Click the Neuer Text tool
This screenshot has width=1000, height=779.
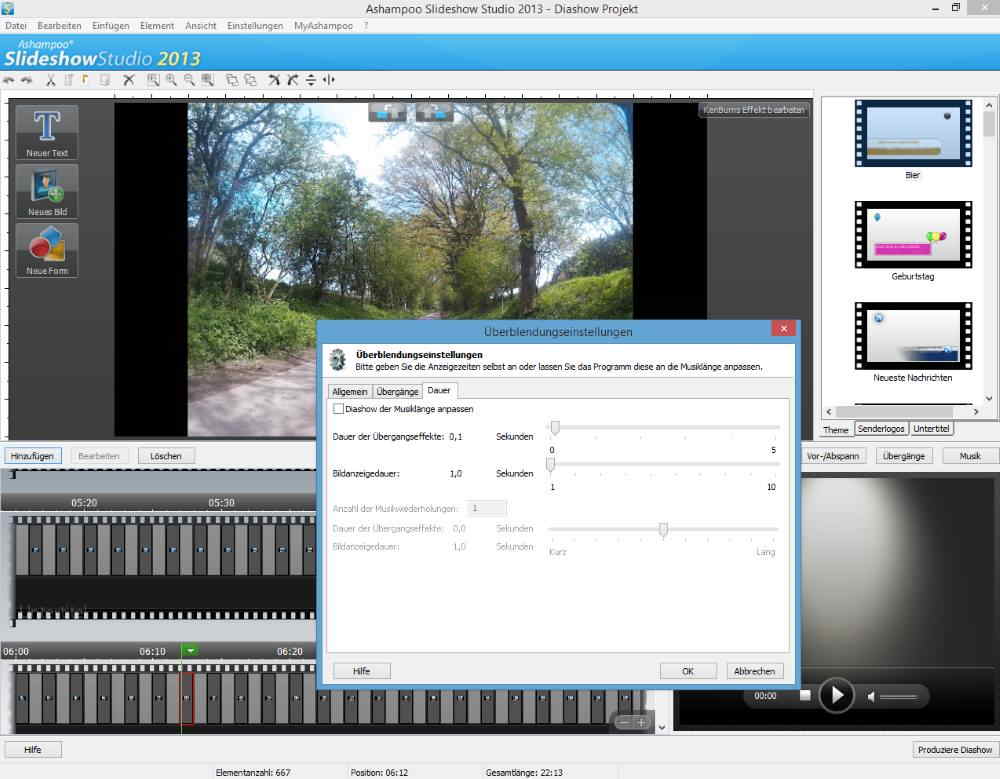click(46, 131)
